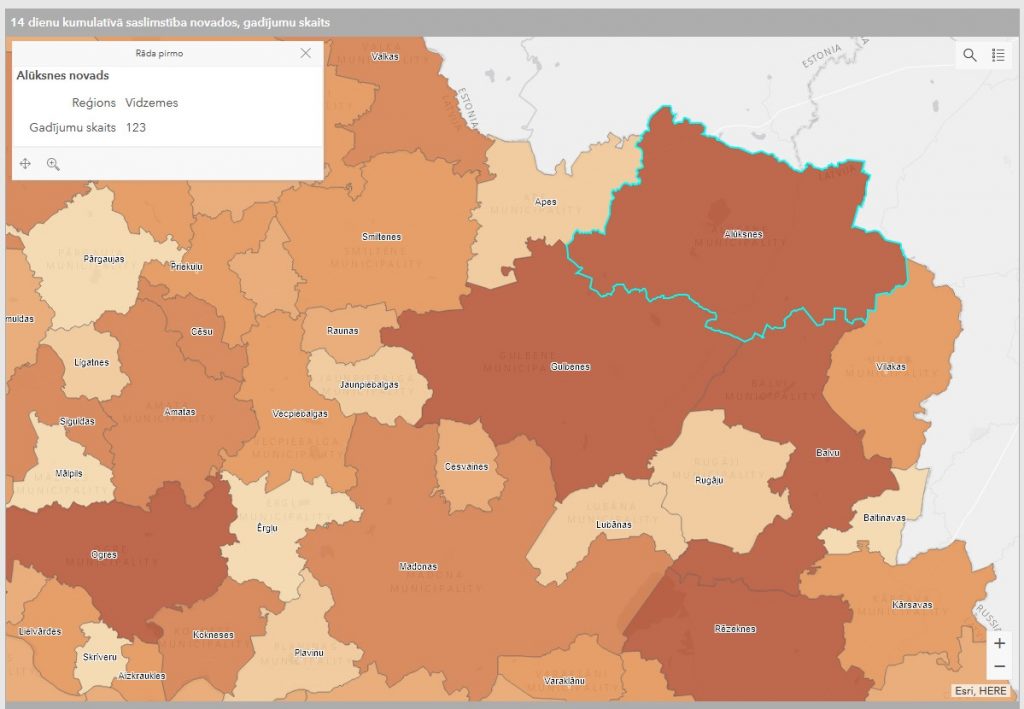Select the Gulbenes municipality on the map

[x=570, y=367]
